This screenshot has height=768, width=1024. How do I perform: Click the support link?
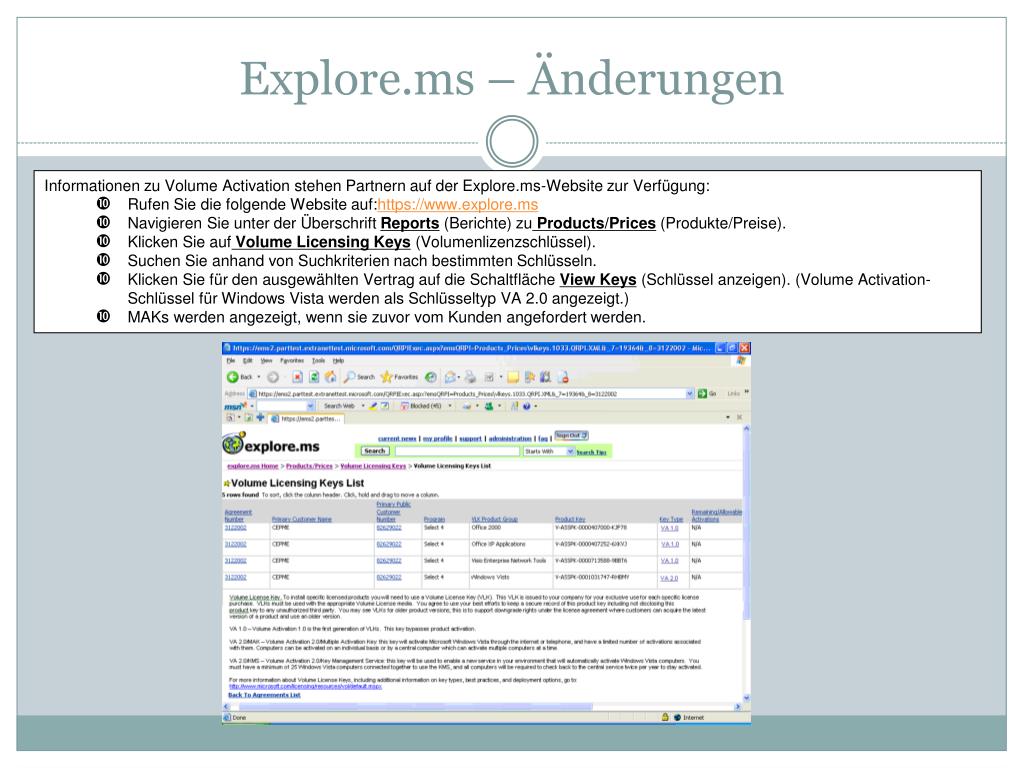470,438
